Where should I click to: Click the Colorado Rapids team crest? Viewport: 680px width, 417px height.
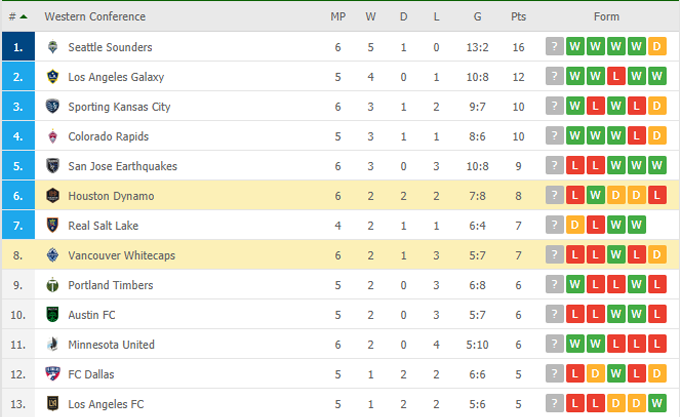(53, 137)
